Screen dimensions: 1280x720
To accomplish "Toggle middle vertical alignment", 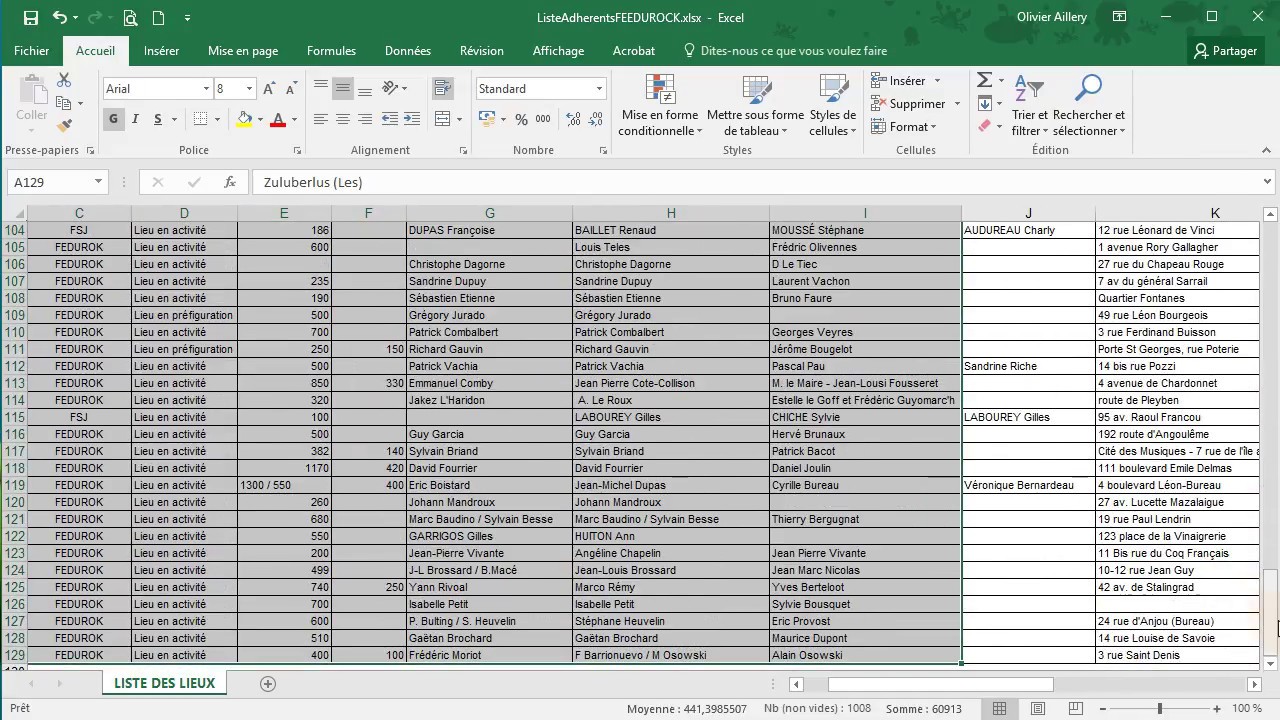I will [x=342, y=88].
